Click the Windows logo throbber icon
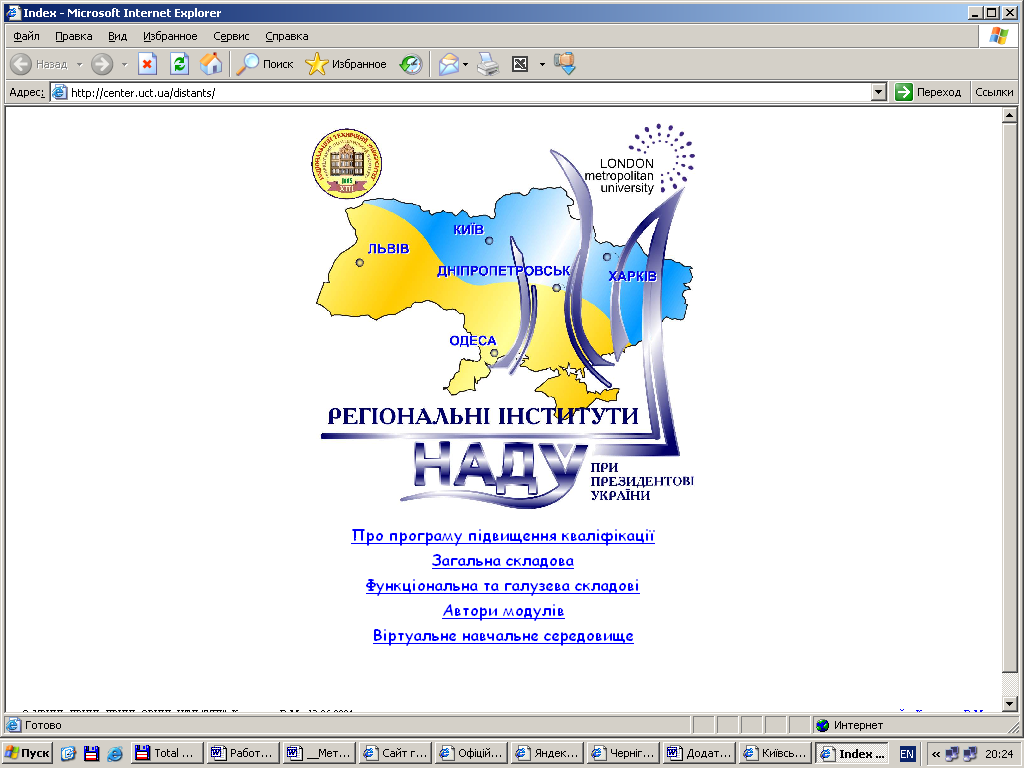 (999, 36)
